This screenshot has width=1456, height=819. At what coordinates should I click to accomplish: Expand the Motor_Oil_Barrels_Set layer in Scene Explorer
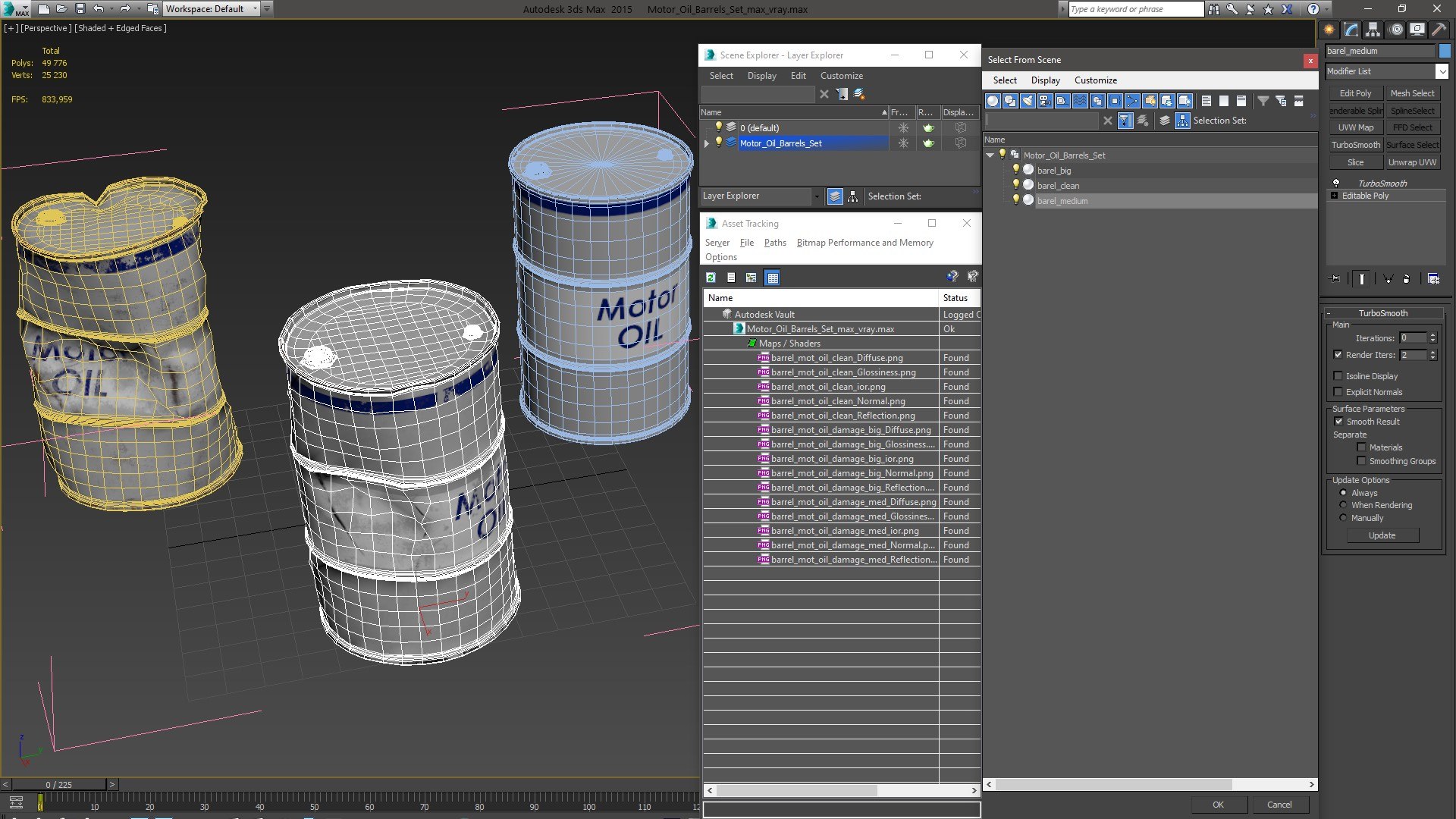pos(707,143)
